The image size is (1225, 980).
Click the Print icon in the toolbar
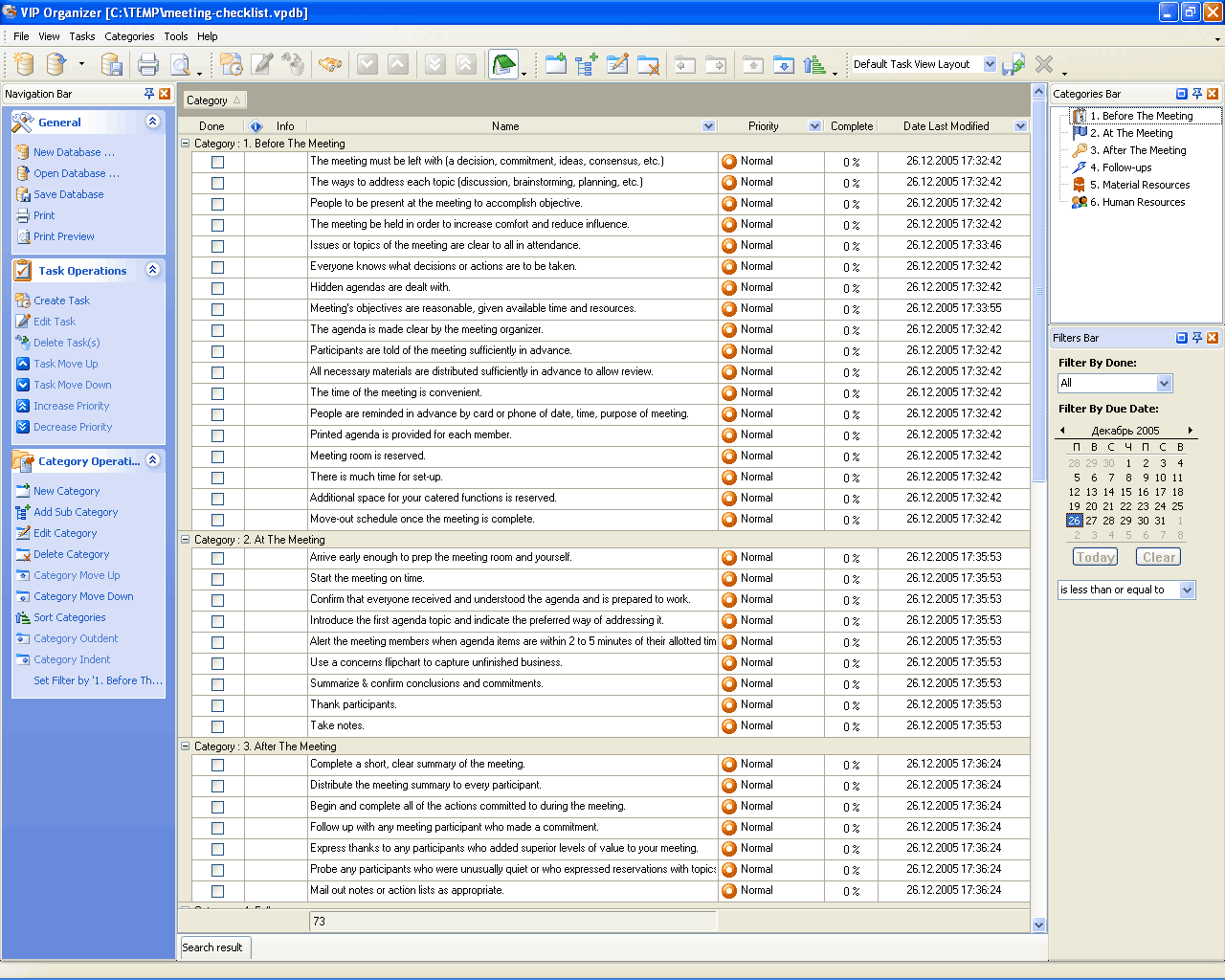[147, 65]
